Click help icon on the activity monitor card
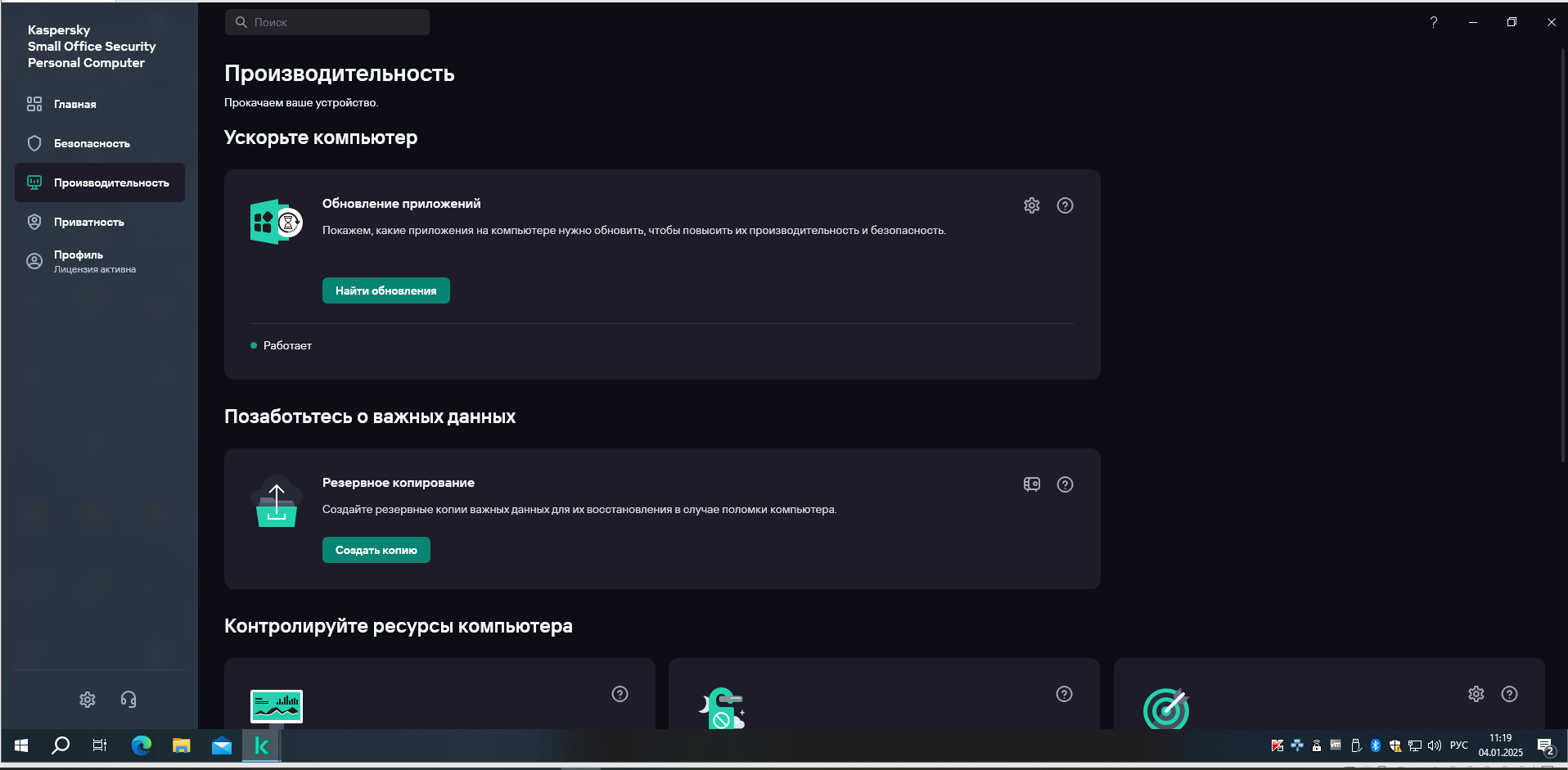Screen dimensions: 1568x770 pyautogui.click(x=620, y=694)
